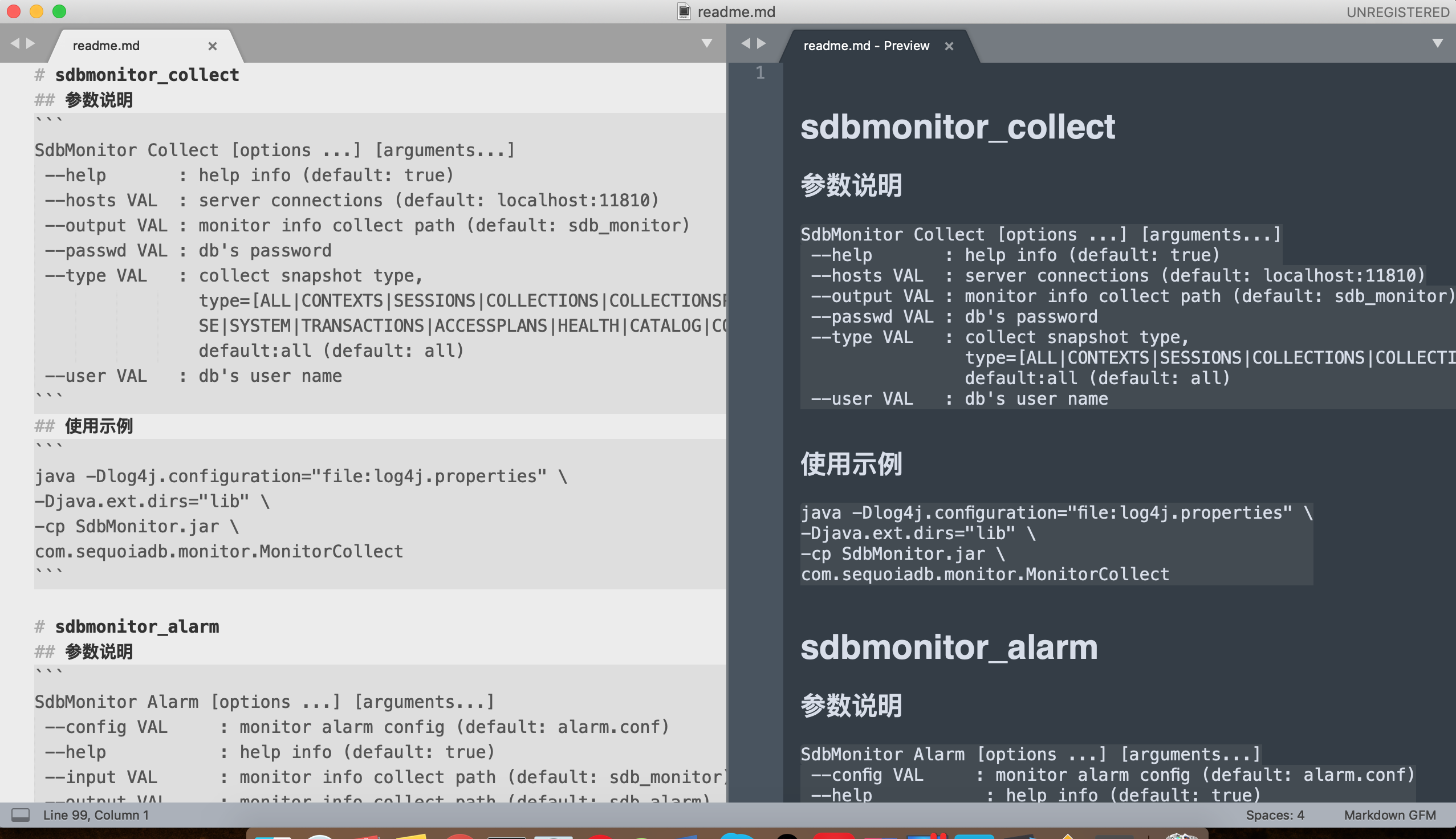The image size is (1456, 839).
Task: Switch to the readme.md - Preview tab
Action: tap(865, 46)
